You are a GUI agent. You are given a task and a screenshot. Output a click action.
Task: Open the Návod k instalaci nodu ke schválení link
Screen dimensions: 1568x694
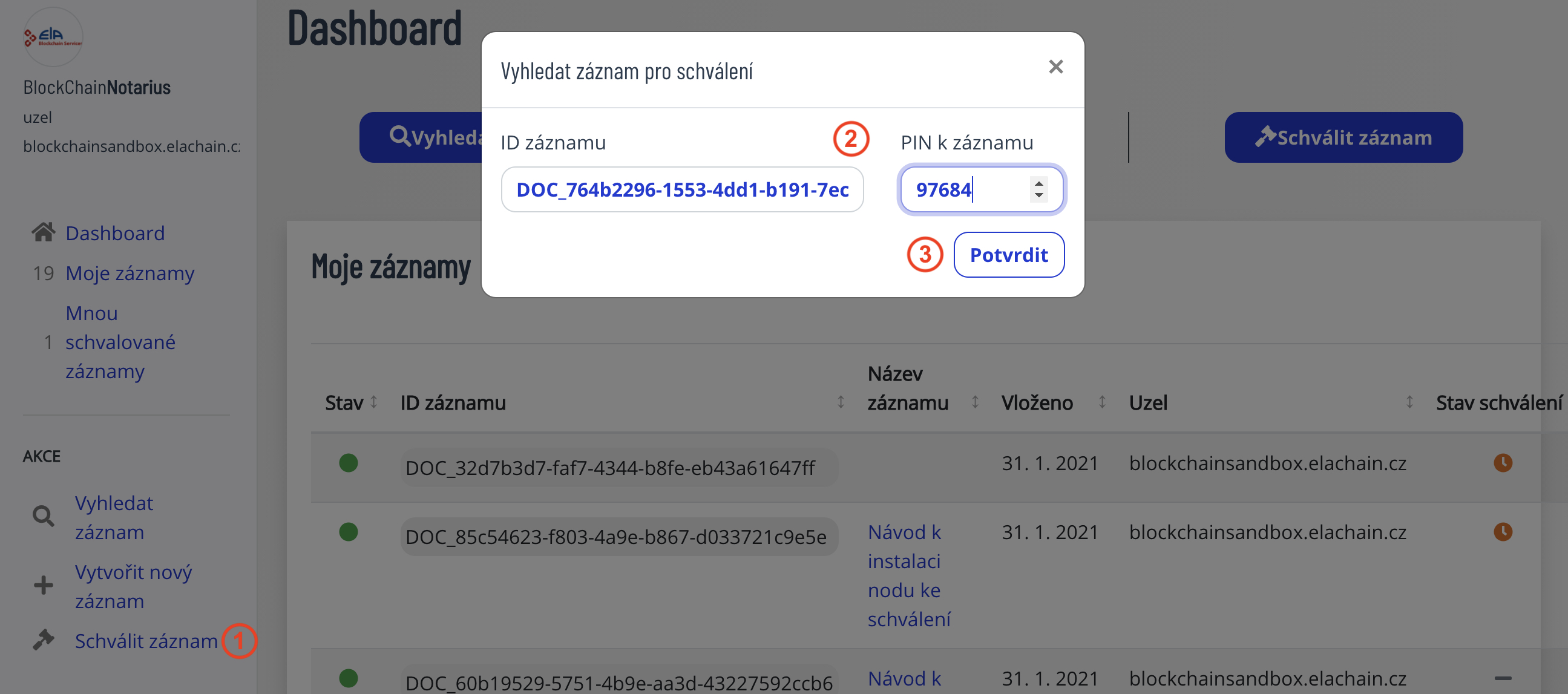click(x=908, y=575)
